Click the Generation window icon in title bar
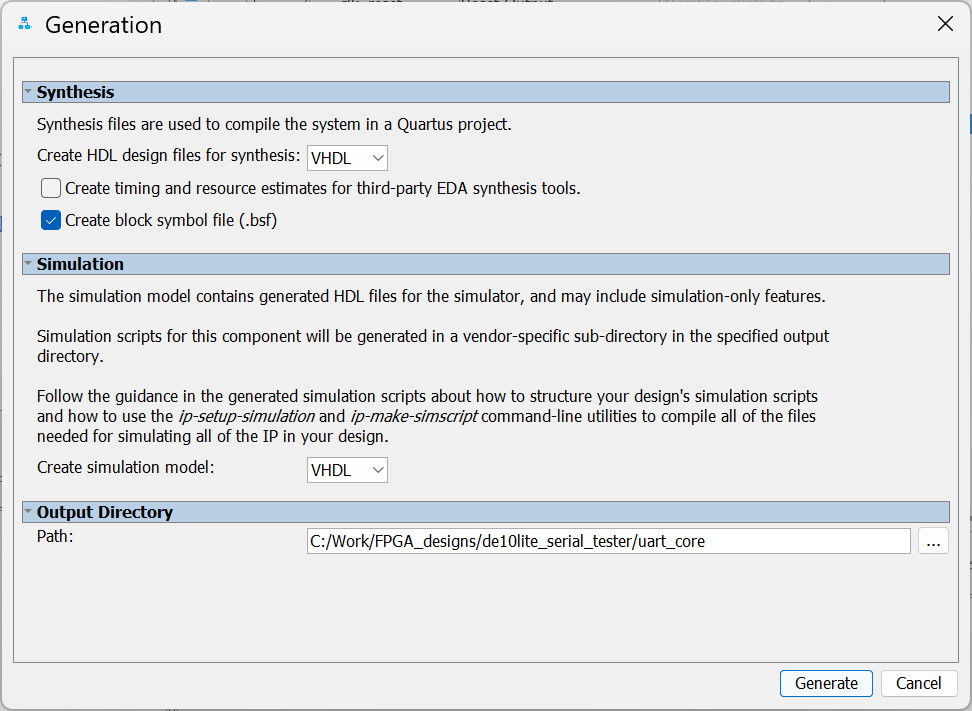This screenshot has height=711, width=972. pyautogui.click(x=25, y=24)
